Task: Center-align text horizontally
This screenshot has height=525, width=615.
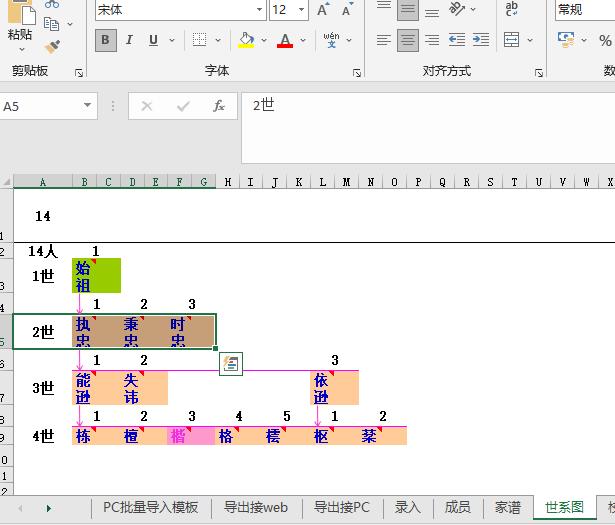Action: 407,41
